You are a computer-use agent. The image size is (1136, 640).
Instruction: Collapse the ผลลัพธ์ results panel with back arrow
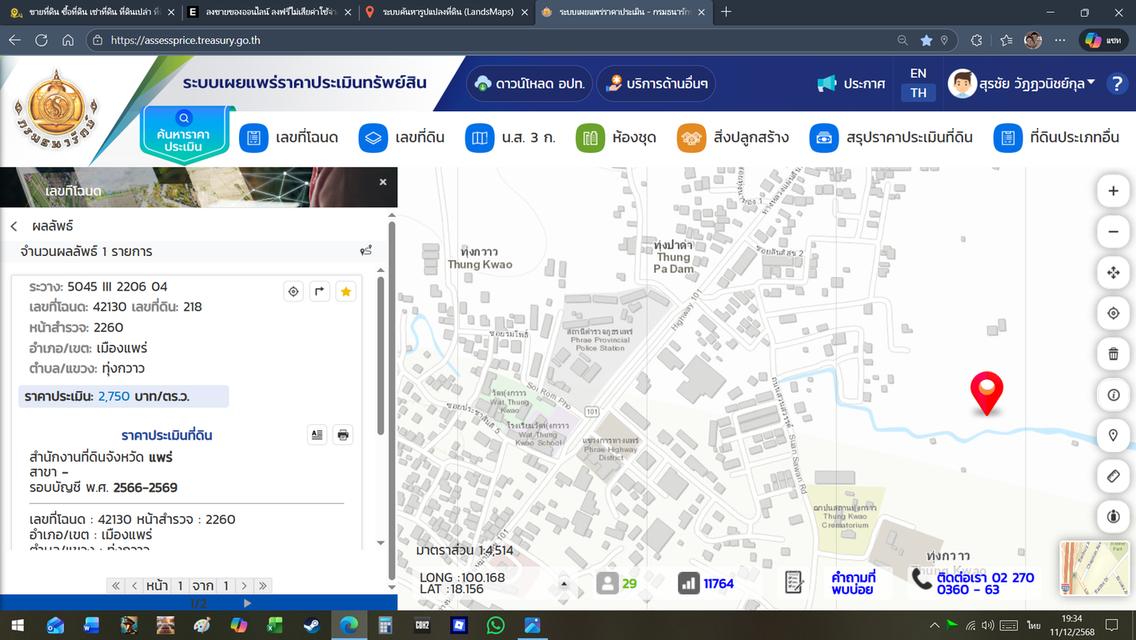14,225
